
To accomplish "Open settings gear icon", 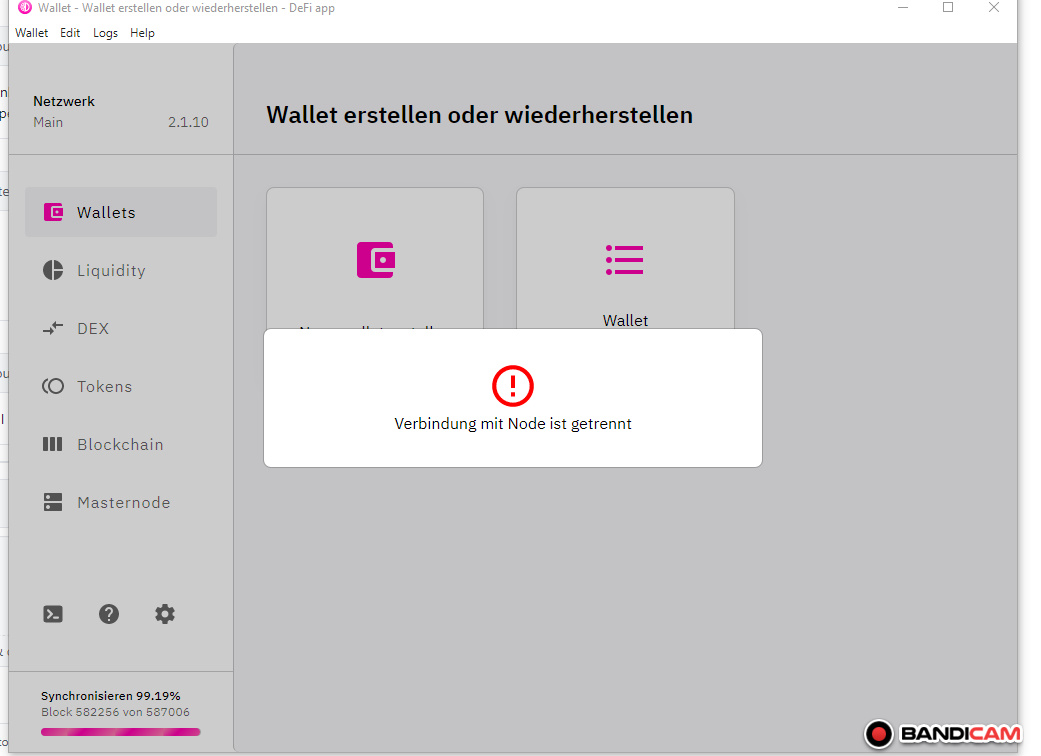I will pyautogui.click(x=165, y=614).
